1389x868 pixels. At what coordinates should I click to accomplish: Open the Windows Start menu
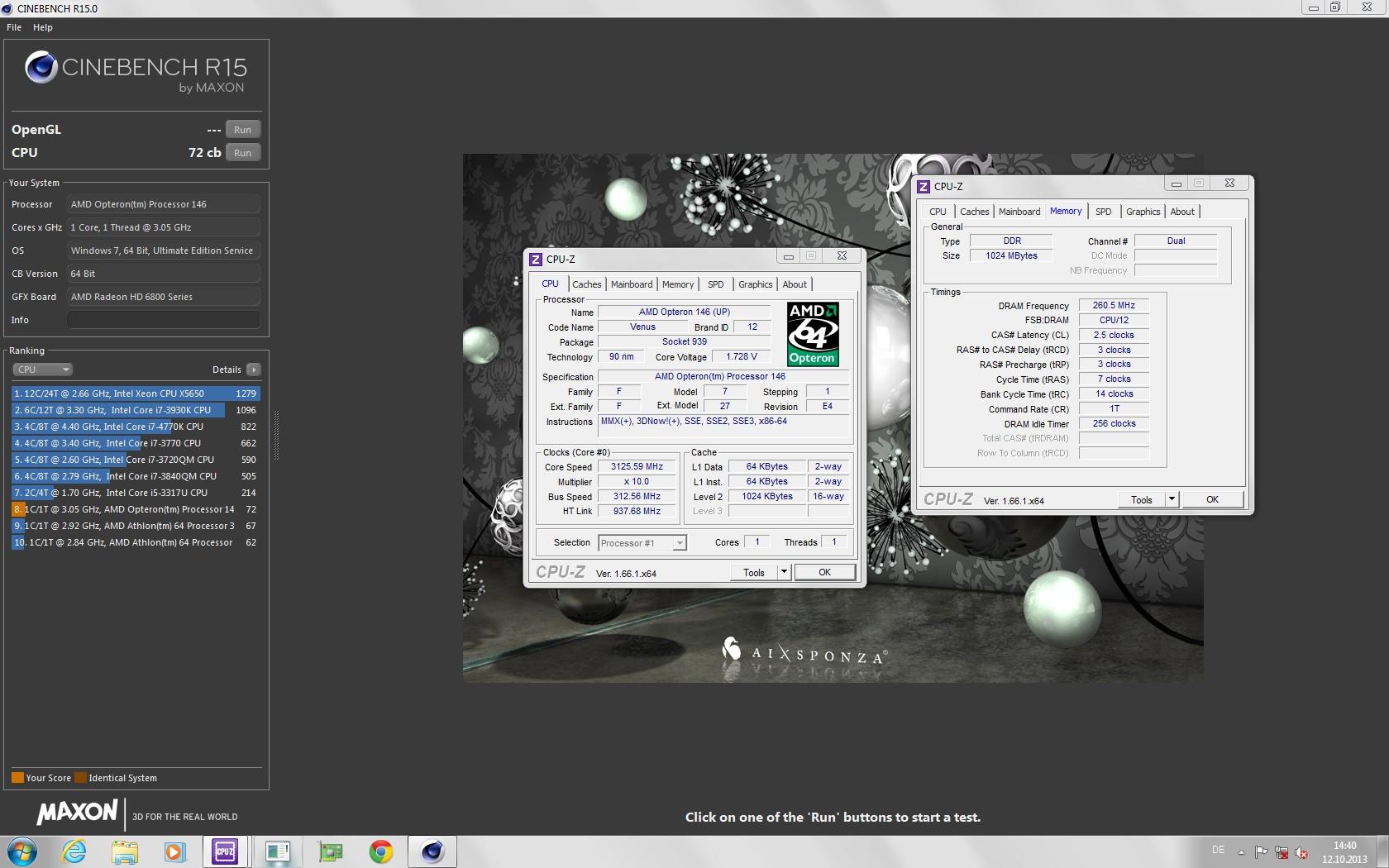[22, 851]
